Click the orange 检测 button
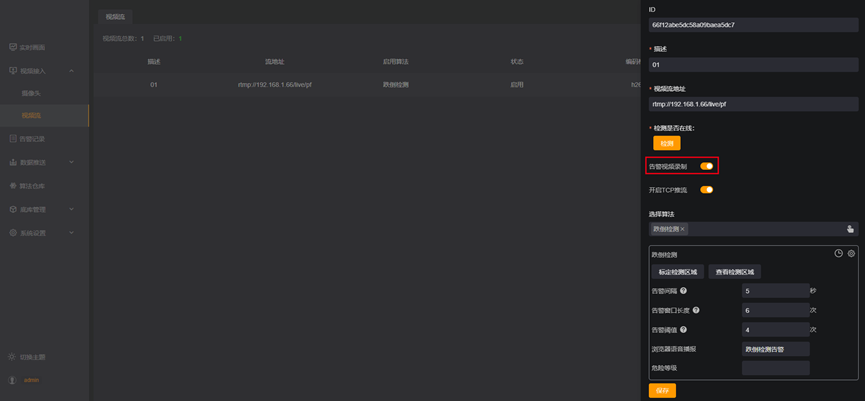Image resolution: width=865 pixels, height=401 pixels. coord(667,143)
